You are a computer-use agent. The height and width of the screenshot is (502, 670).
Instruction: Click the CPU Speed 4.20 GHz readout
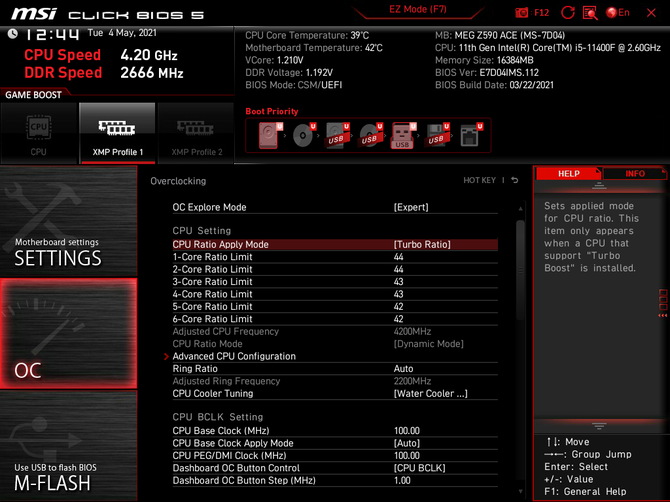coord(101,55)
